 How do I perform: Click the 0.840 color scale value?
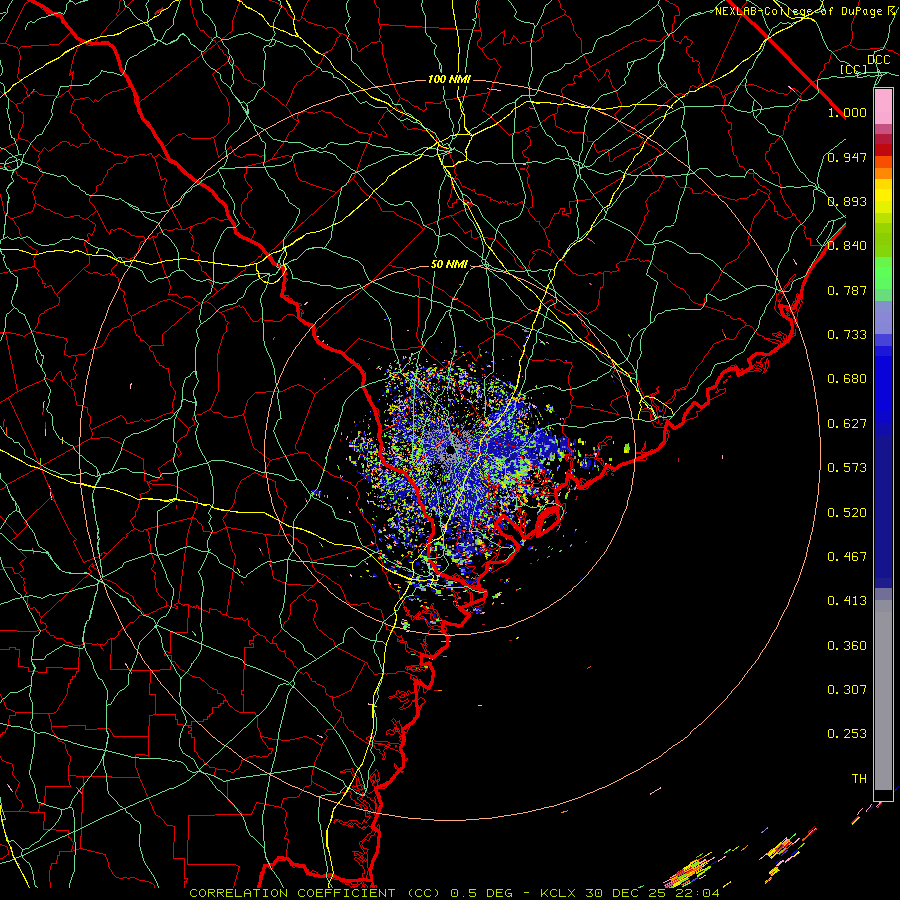847,246
